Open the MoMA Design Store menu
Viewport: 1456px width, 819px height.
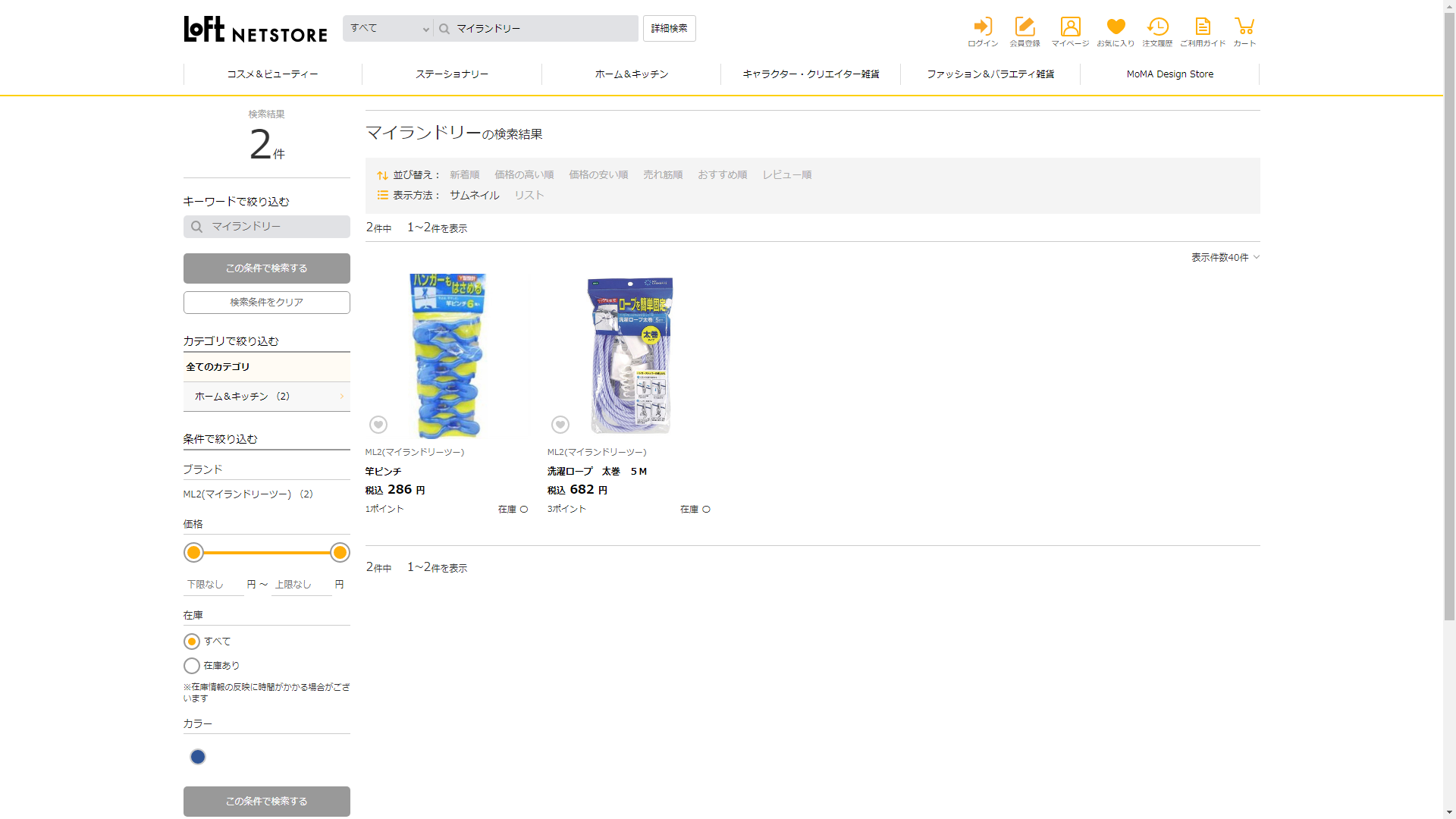pyautogui.click(x=1169, y=74)
